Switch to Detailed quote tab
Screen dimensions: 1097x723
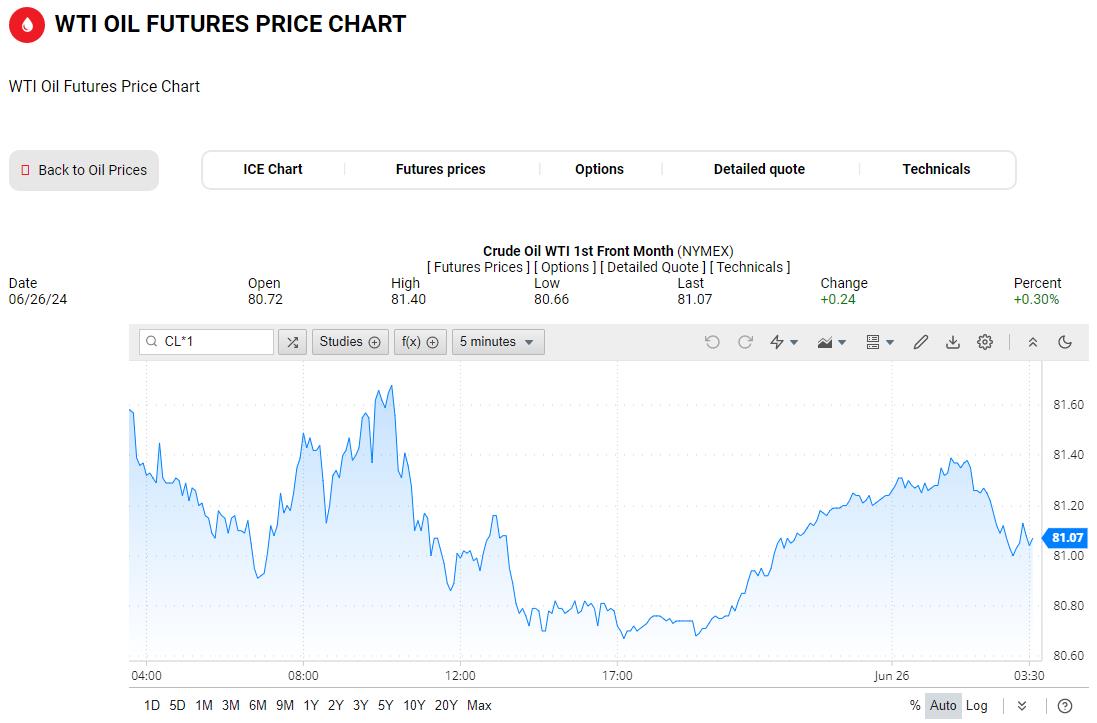(759, 169)
